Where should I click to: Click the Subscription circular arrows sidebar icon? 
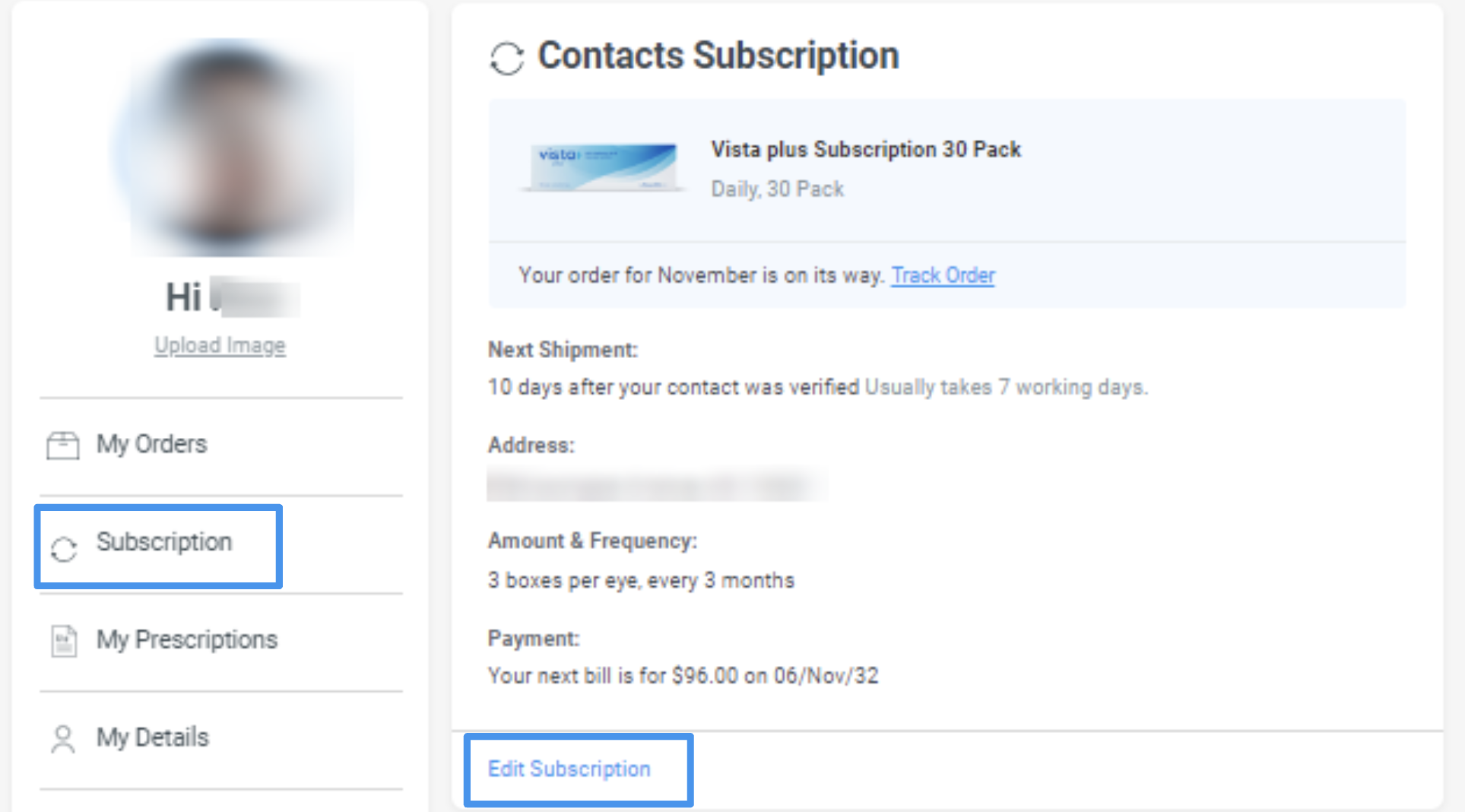[64, 549]
